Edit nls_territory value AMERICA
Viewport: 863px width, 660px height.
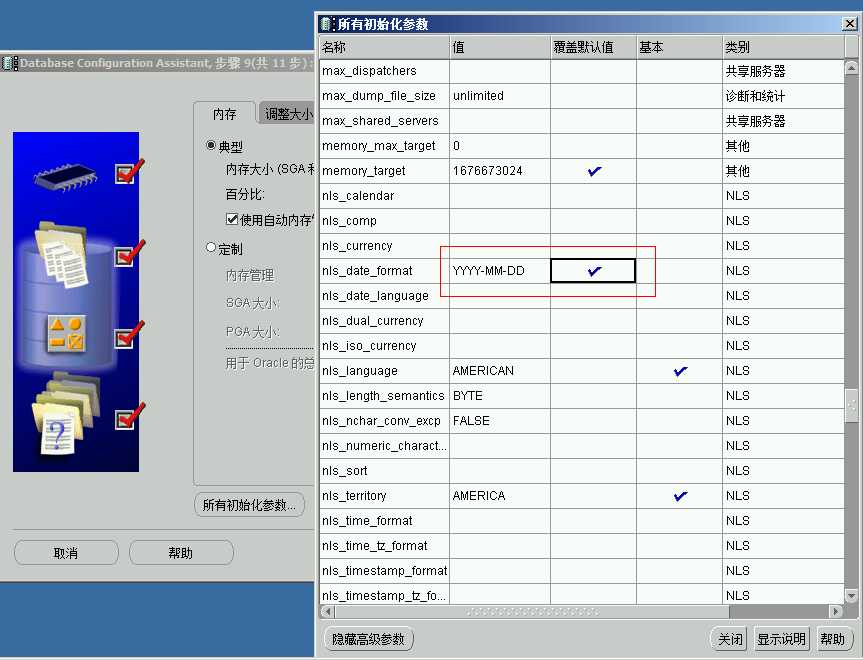coord(500,496)
